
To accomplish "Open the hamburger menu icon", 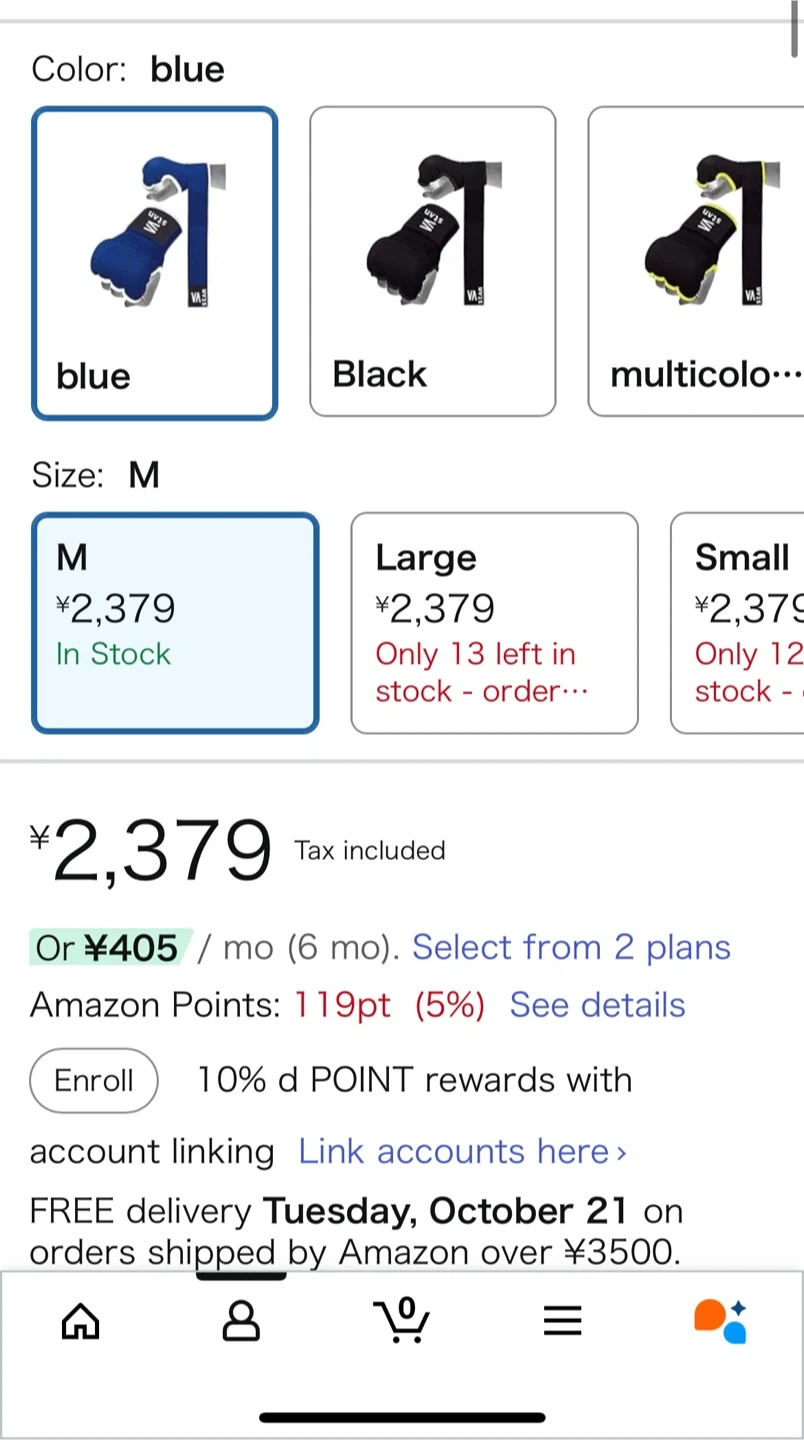I will pos(562,1321).
